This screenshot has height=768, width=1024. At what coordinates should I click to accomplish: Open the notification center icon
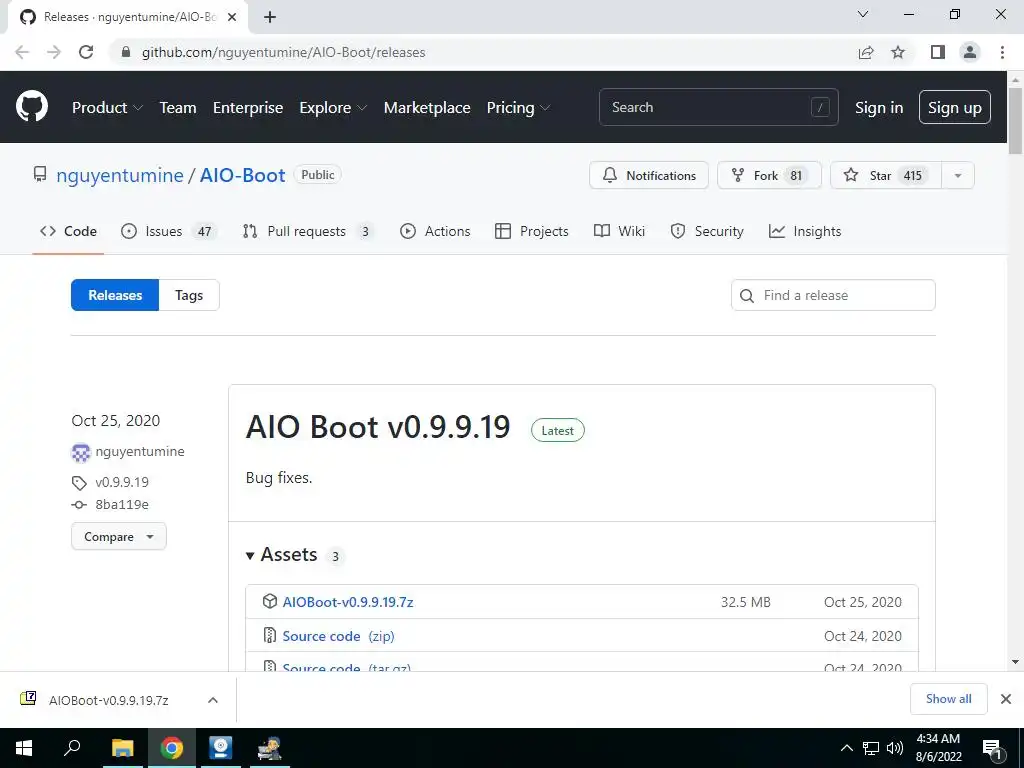click(992, 749)
